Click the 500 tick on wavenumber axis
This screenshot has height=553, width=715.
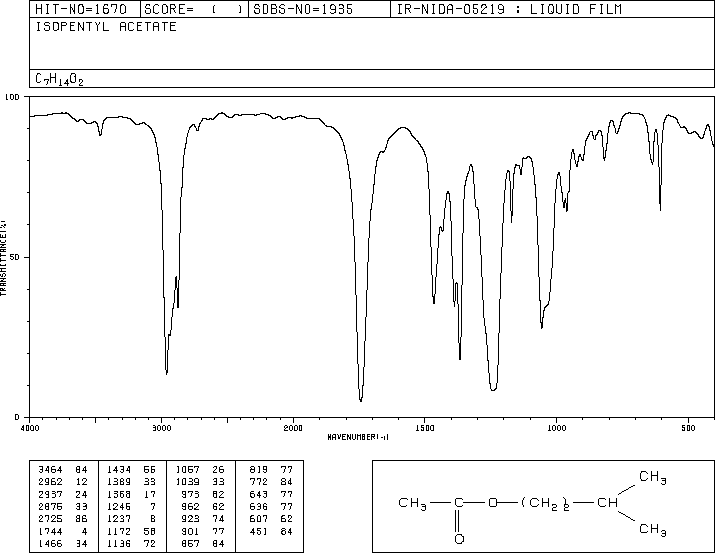pyautogui.click(x=688, y=428)
